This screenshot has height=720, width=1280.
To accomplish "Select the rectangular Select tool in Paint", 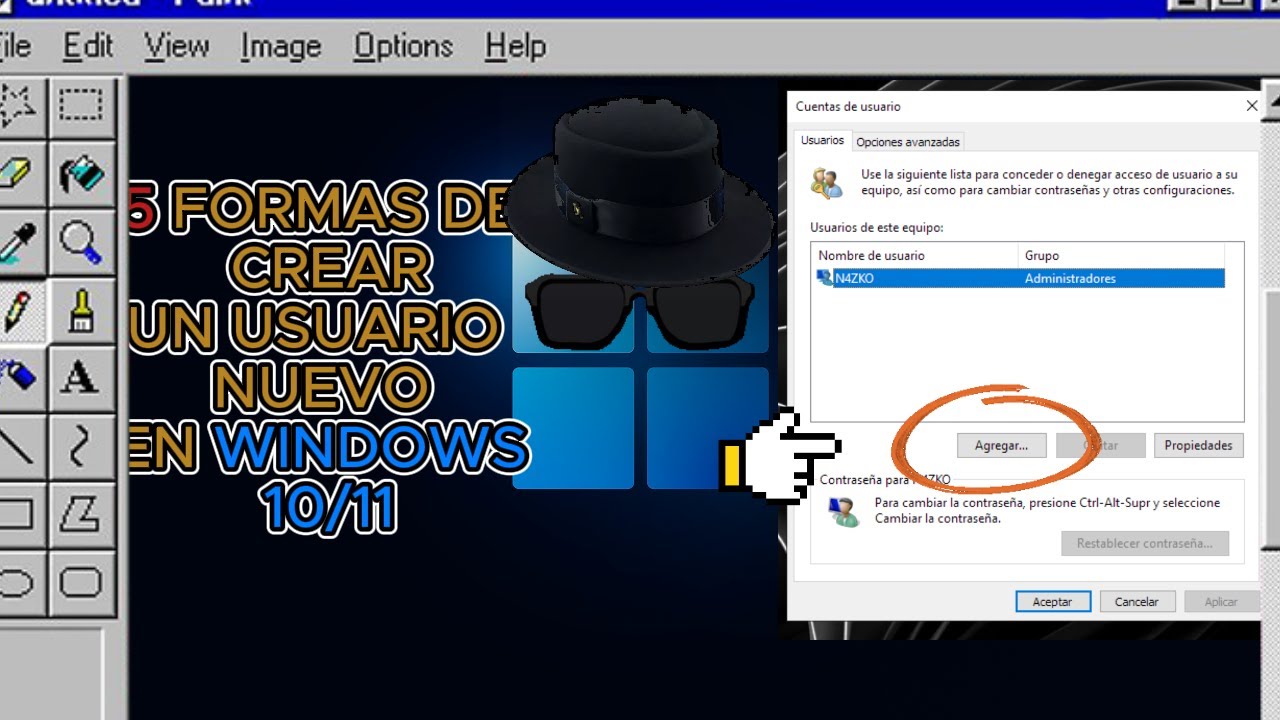I will click(x=82, y=105).
